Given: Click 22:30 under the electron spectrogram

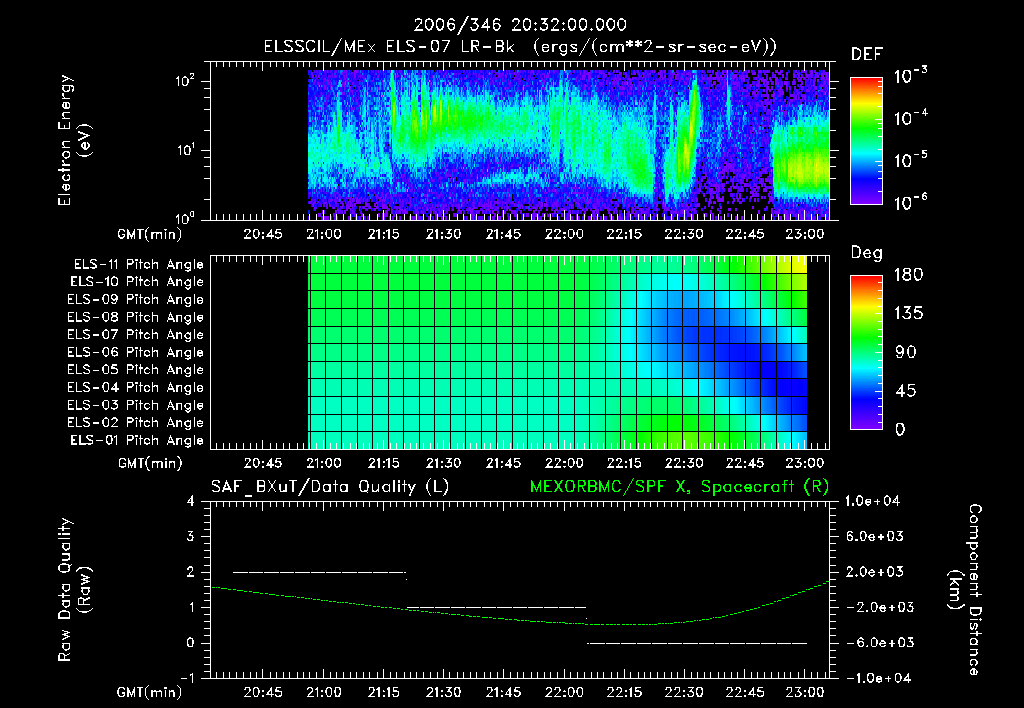Looking at the screenshot, I should [x=684, y=234].
